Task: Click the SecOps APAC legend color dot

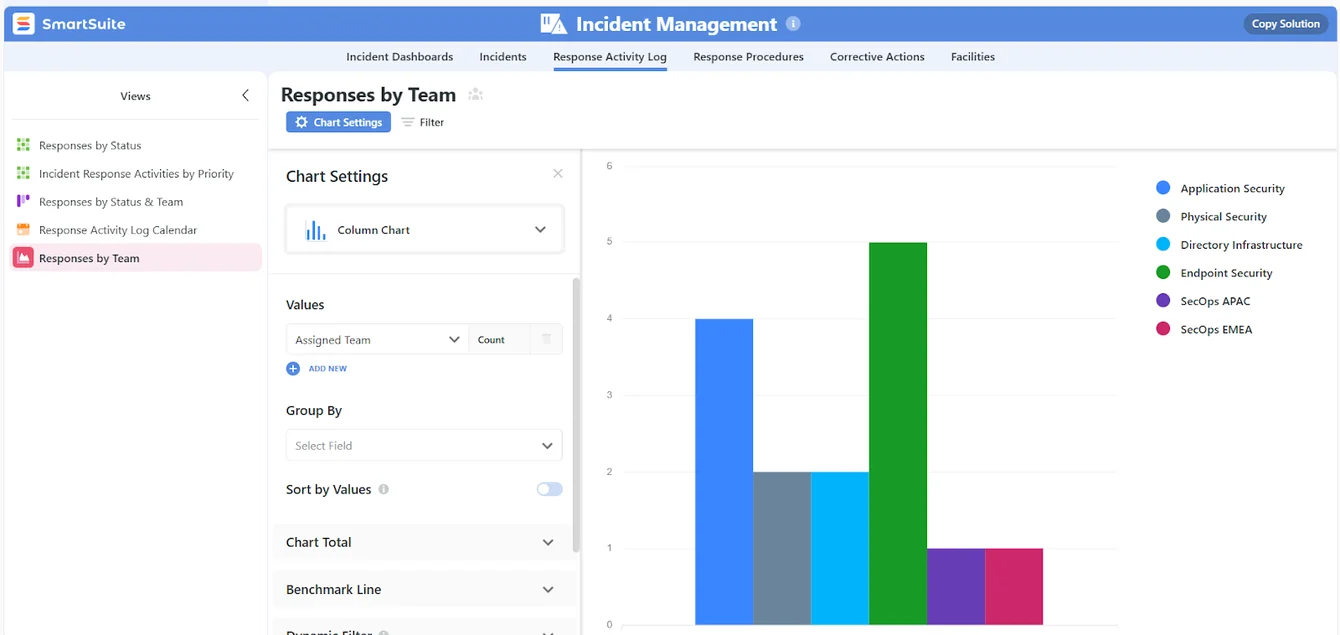Action: [1163, 300]
